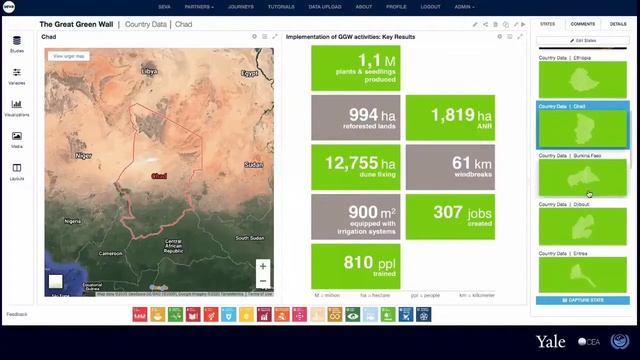Select the Eritrea country state thumbnail
Image resolution: width=640 pixels, height=360 pixels.
(583, 275)
